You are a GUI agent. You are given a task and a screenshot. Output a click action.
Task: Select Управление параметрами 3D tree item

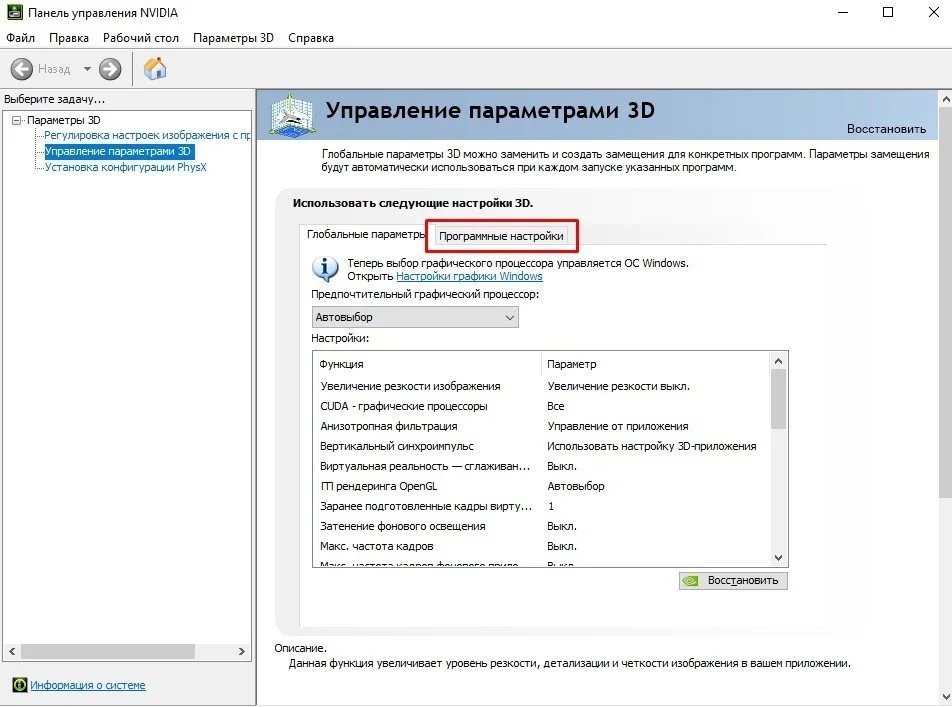[118, 151]
